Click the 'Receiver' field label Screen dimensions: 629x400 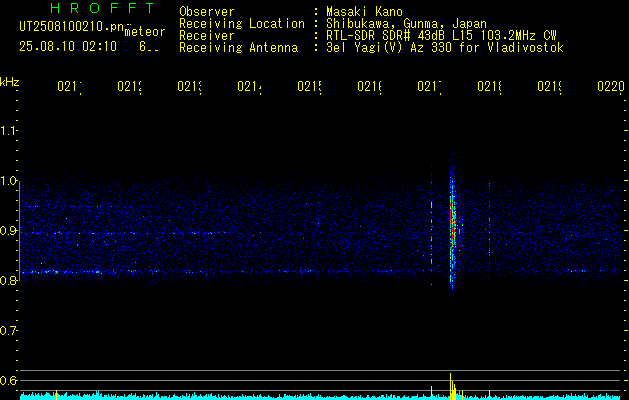coord(207,36)
